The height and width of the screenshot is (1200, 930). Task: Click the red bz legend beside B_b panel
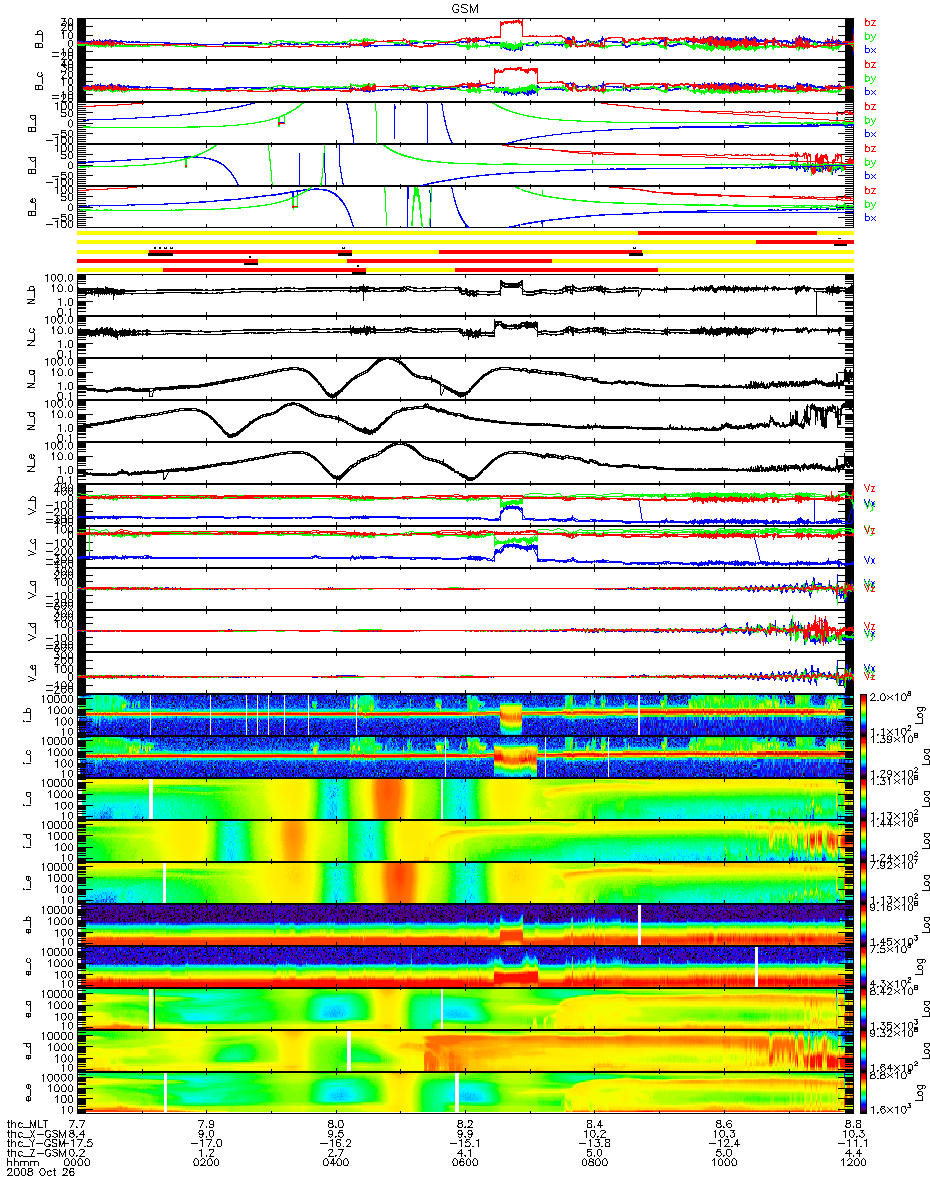(870, 23)
